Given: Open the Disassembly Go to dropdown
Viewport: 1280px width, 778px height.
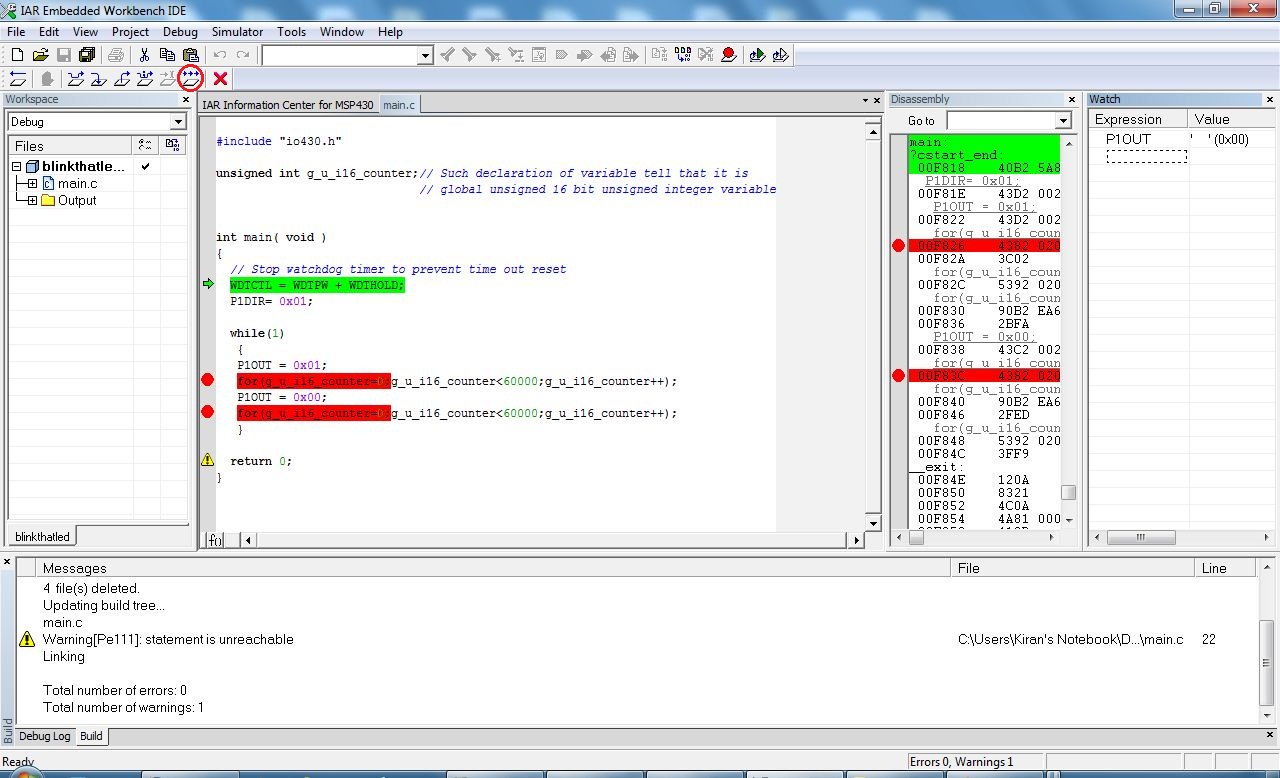Looking at the screenshot, I should [1063, 121].
